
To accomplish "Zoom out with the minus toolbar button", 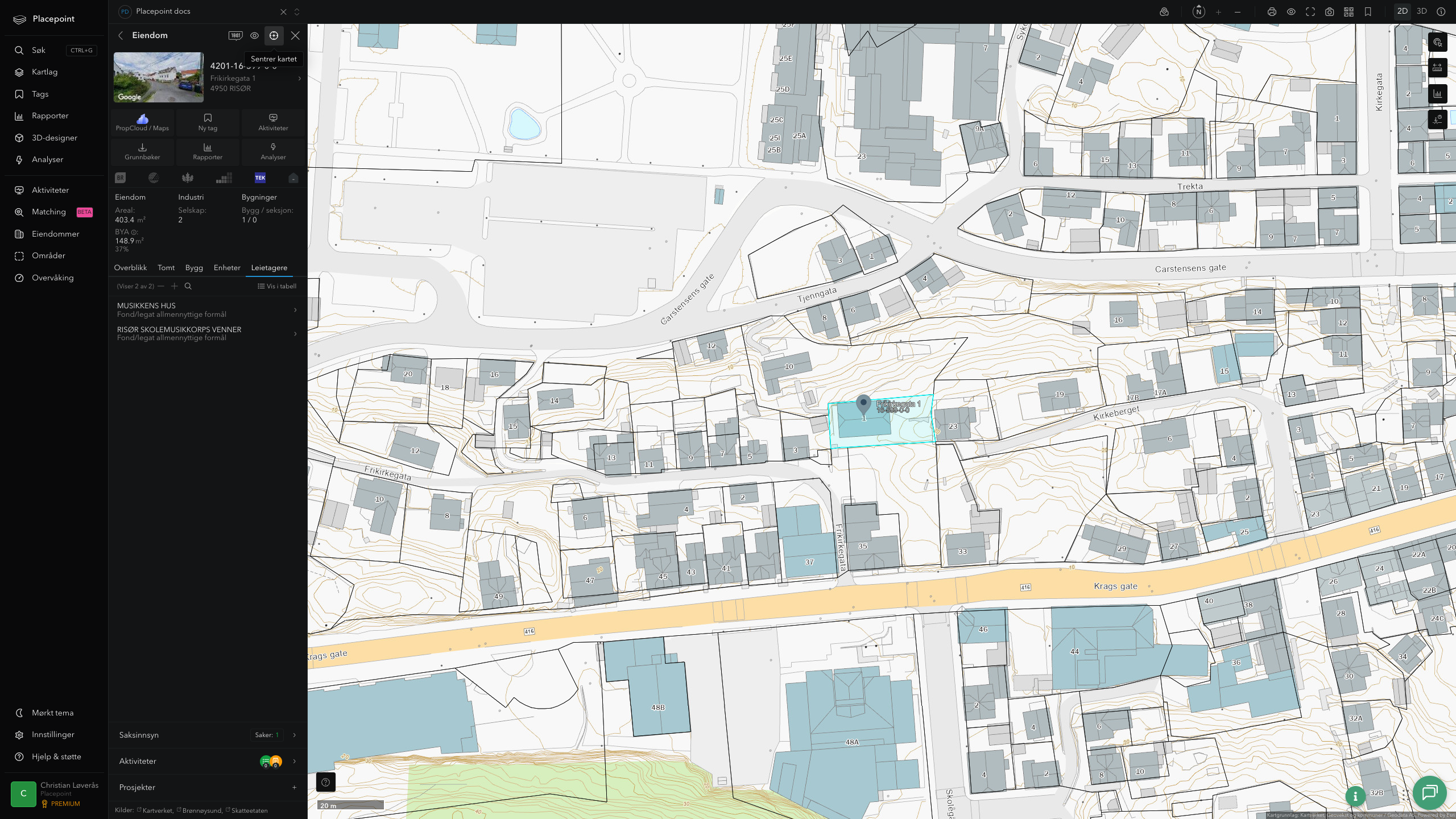I will [x=1238, y=11].
